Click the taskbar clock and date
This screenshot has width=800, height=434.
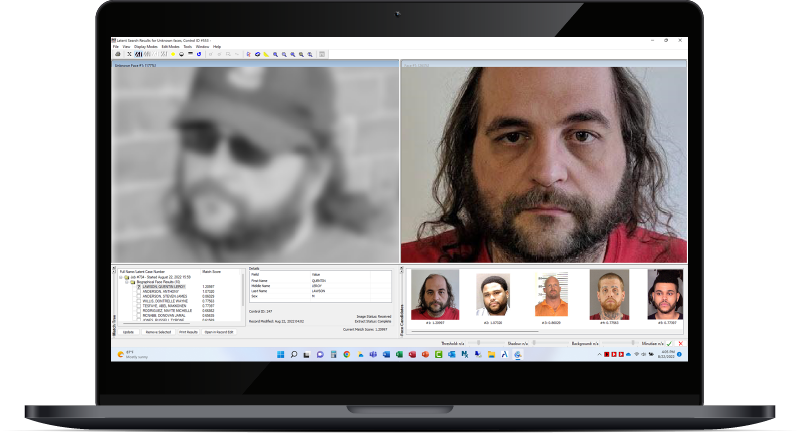click(x=667, y=354)
